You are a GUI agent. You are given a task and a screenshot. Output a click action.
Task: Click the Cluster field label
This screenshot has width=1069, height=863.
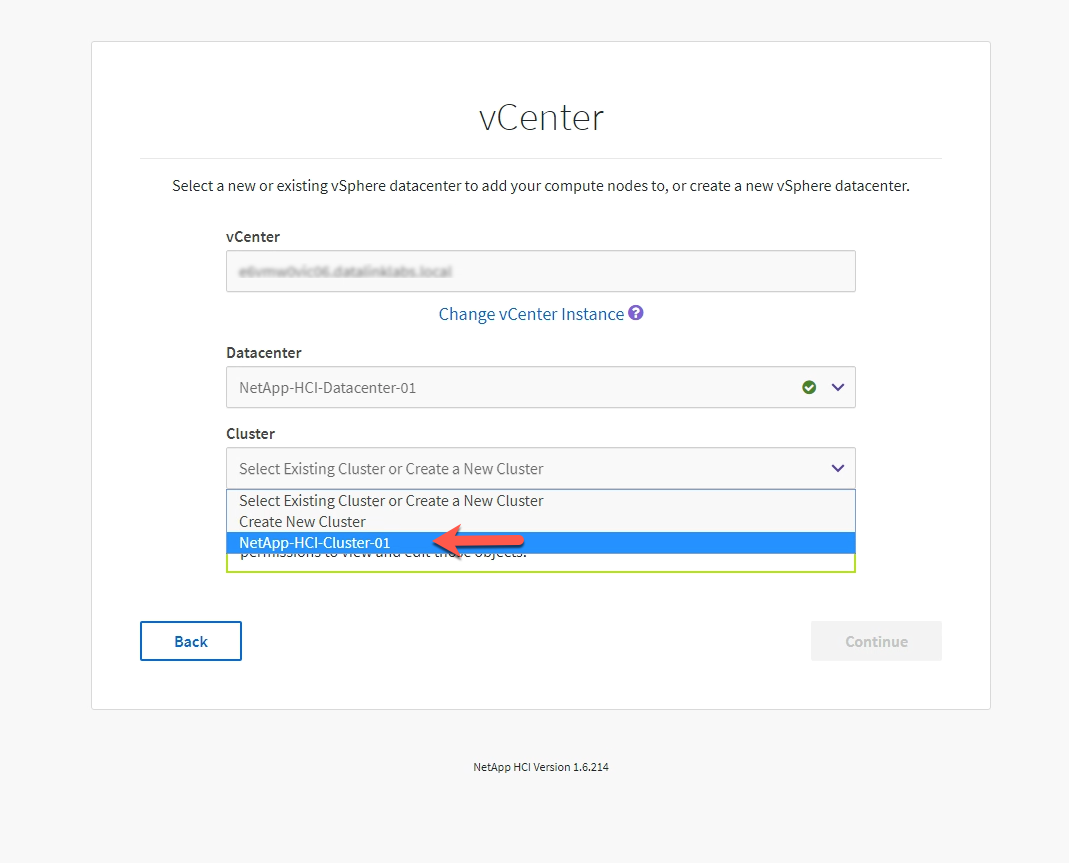[250, 434]
